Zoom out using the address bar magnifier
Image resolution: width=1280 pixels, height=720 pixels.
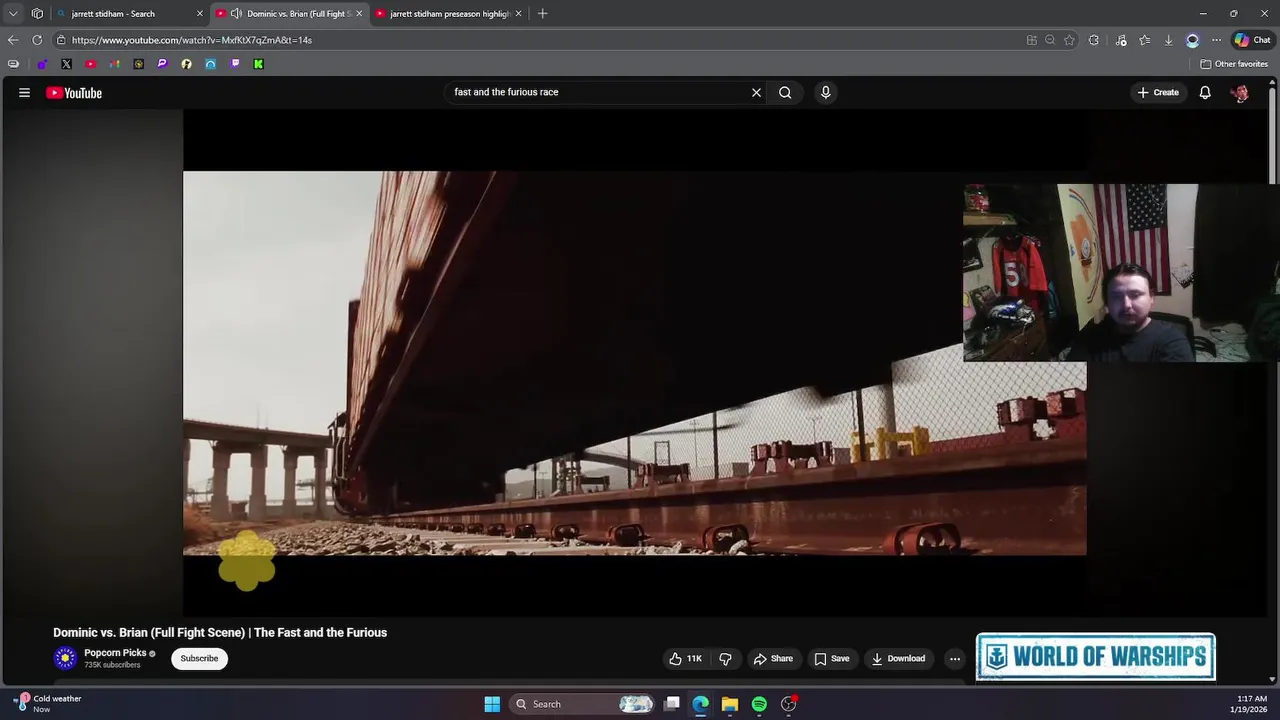1050,40
